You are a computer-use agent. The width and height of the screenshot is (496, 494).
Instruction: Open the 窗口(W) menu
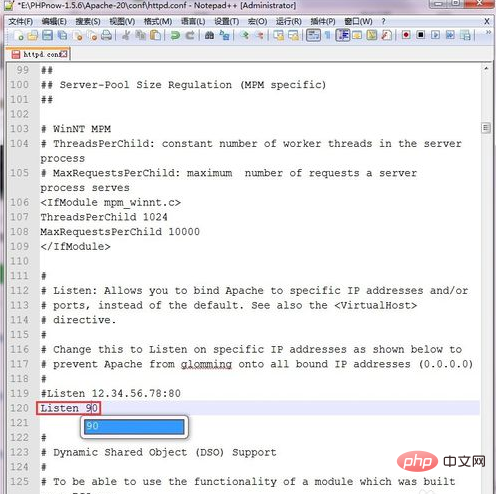coord(358,22)
